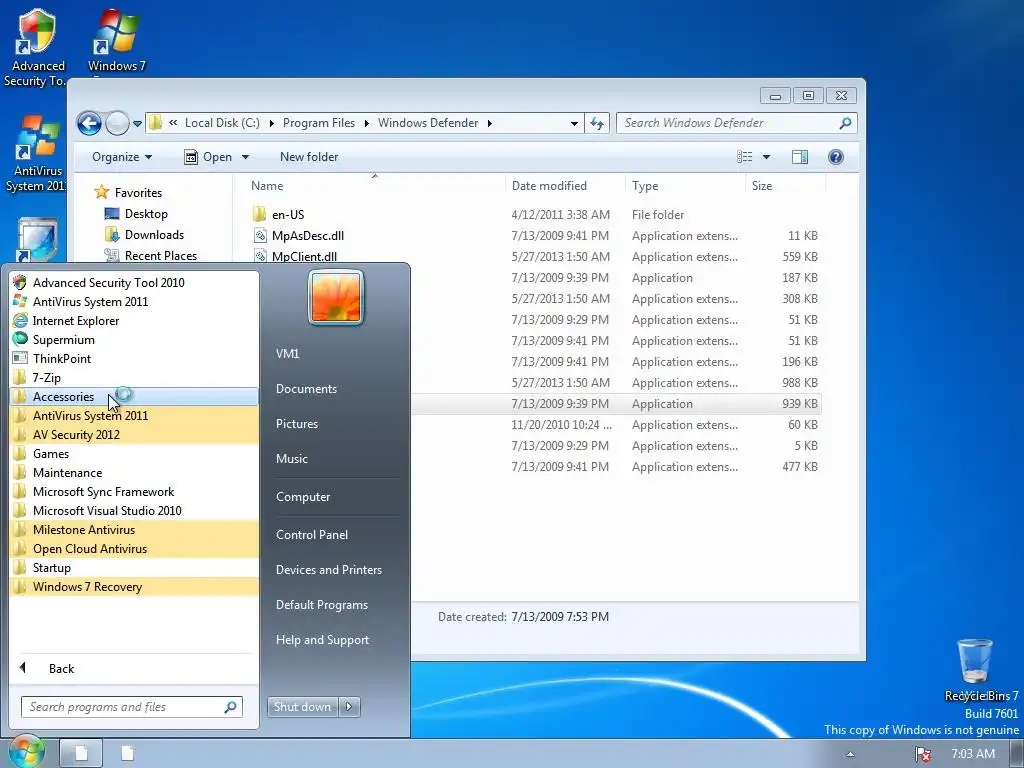Click the Explorer forward navigation button
Viewport: 1024px width, 768px height.
pyautogui.click(x=118, y=123)
